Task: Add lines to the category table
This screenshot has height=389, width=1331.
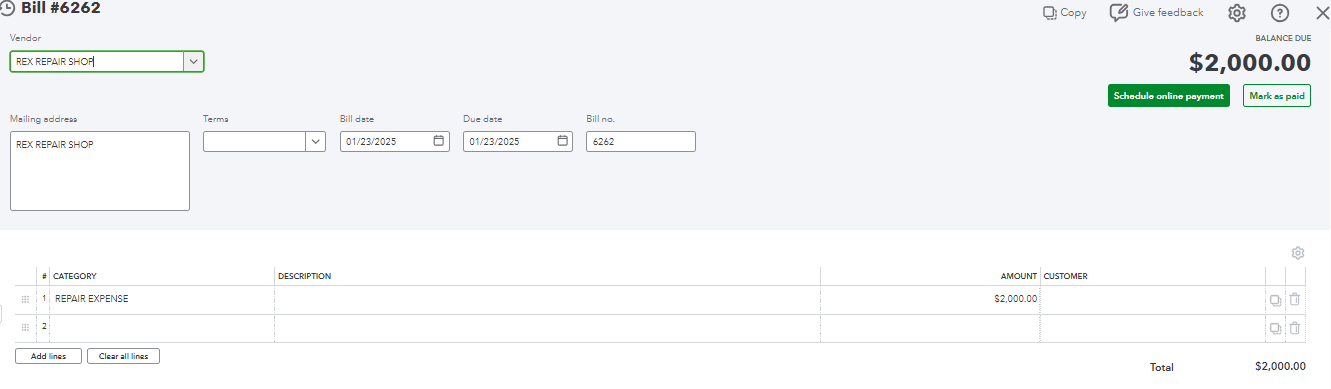Action: pyautogui.click(x=48, y=356)
